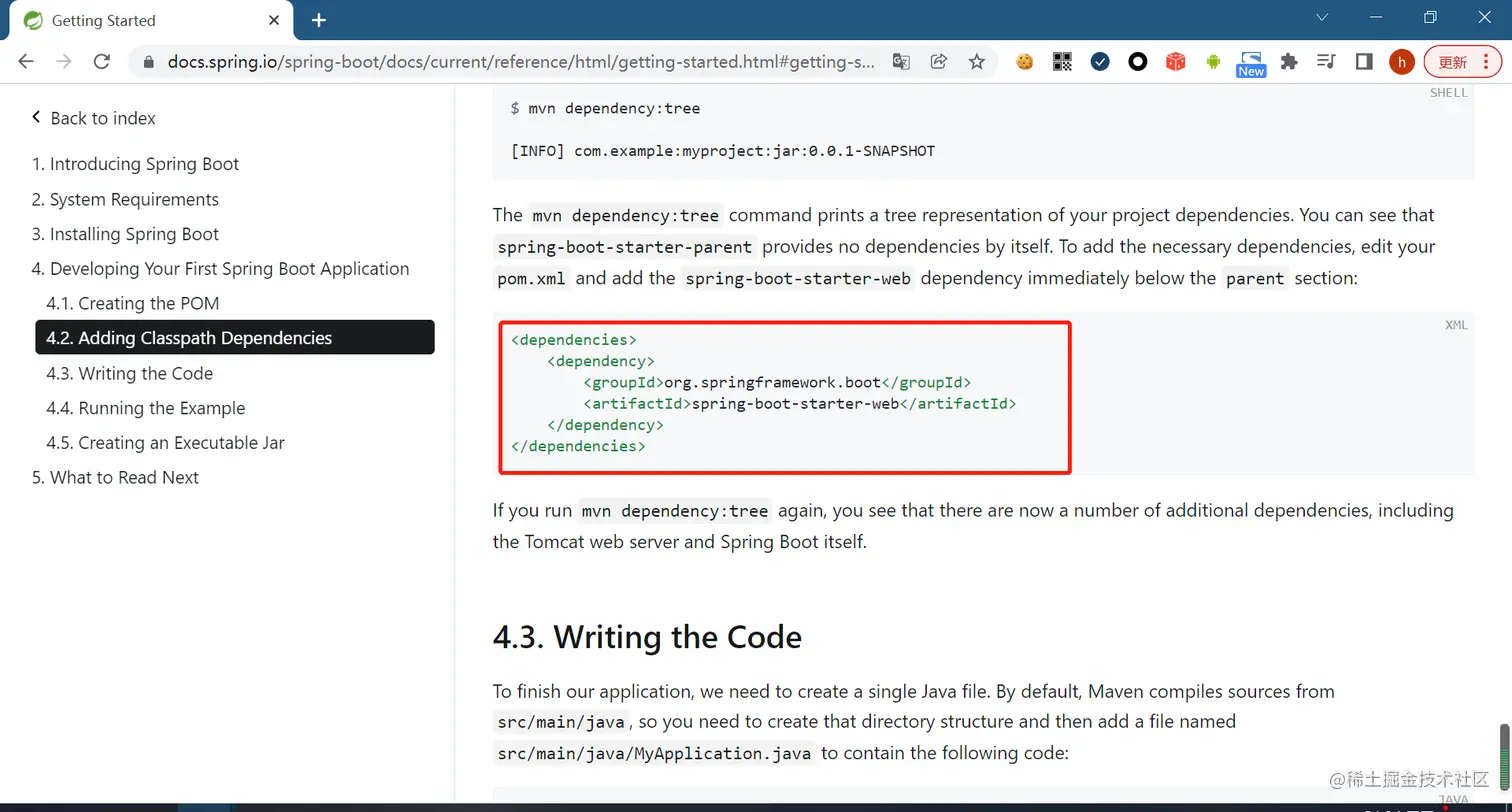Open section 3. Installing Spring Boot
This screenshot has width=1512, height=812.
tap(125, 234)
